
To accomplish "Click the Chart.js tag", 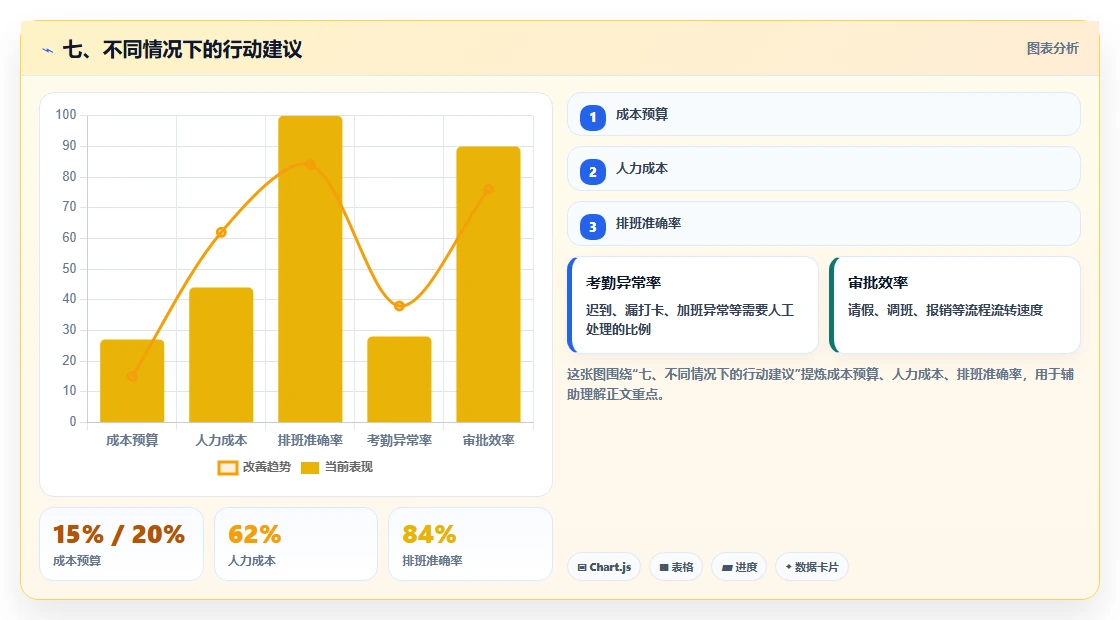I will coord(604,567).
